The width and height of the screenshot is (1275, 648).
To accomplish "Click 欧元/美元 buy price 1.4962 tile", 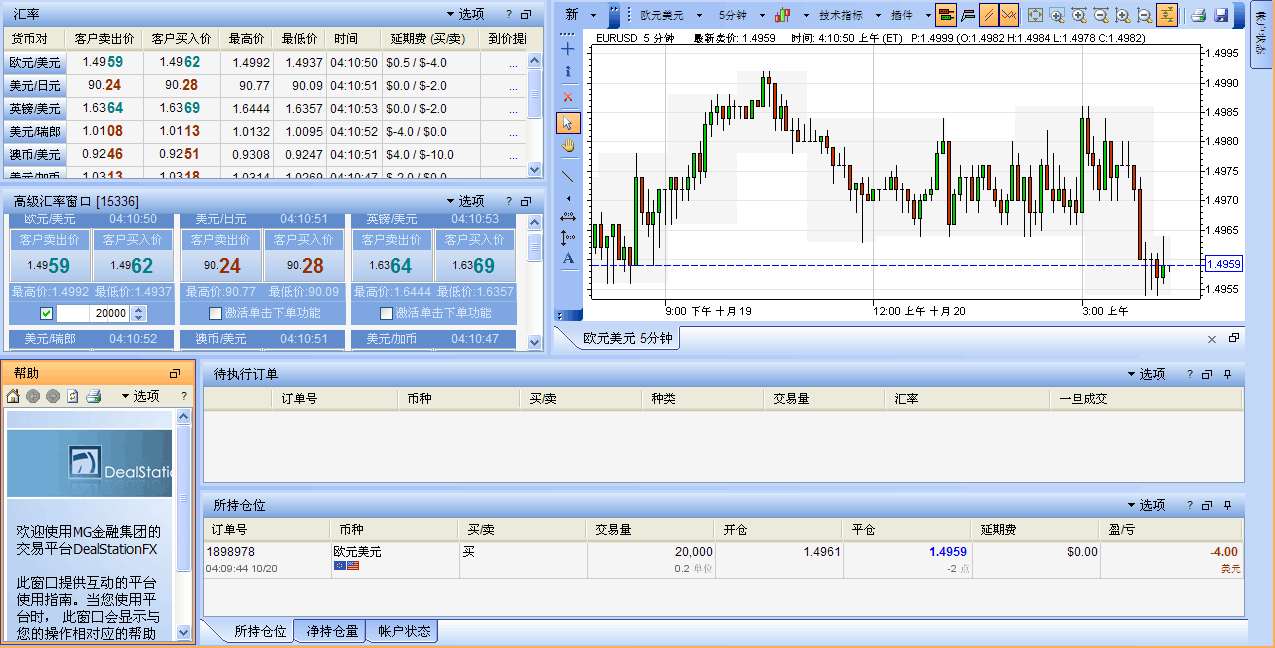I will click(133, 256).
